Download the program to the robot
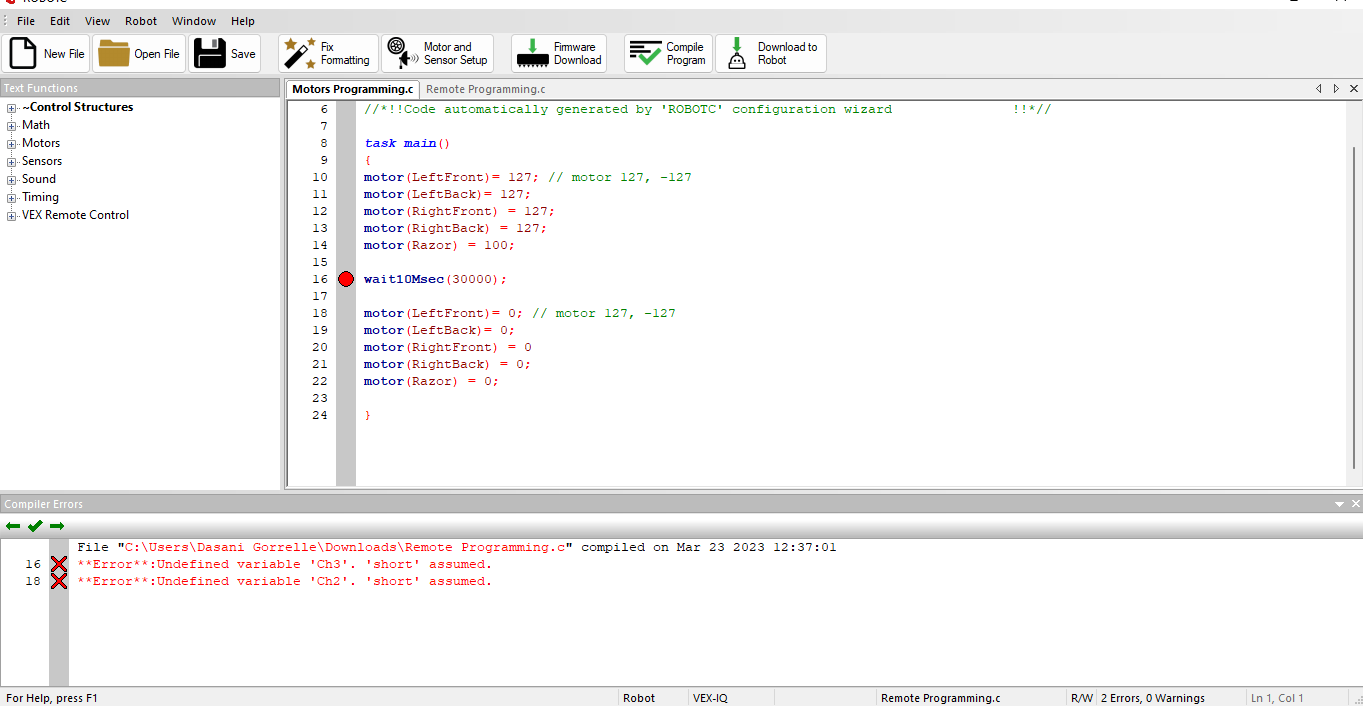 coord(770,53)
